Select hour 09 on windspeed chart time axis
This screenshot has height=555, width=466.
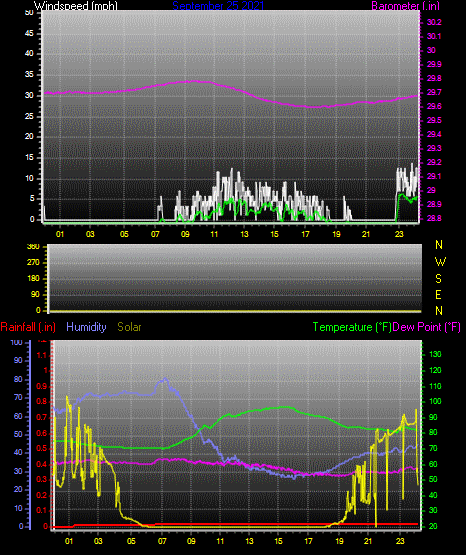pyautogui.click(x=185, y=234)
